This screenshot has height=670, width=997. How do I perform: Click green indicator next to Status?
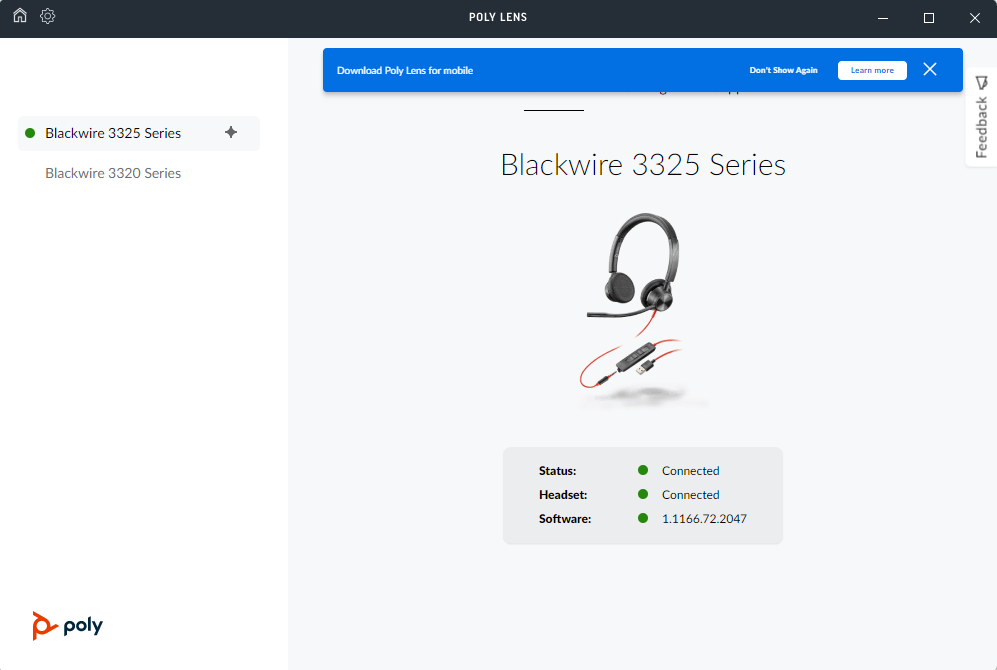[643, 471]
